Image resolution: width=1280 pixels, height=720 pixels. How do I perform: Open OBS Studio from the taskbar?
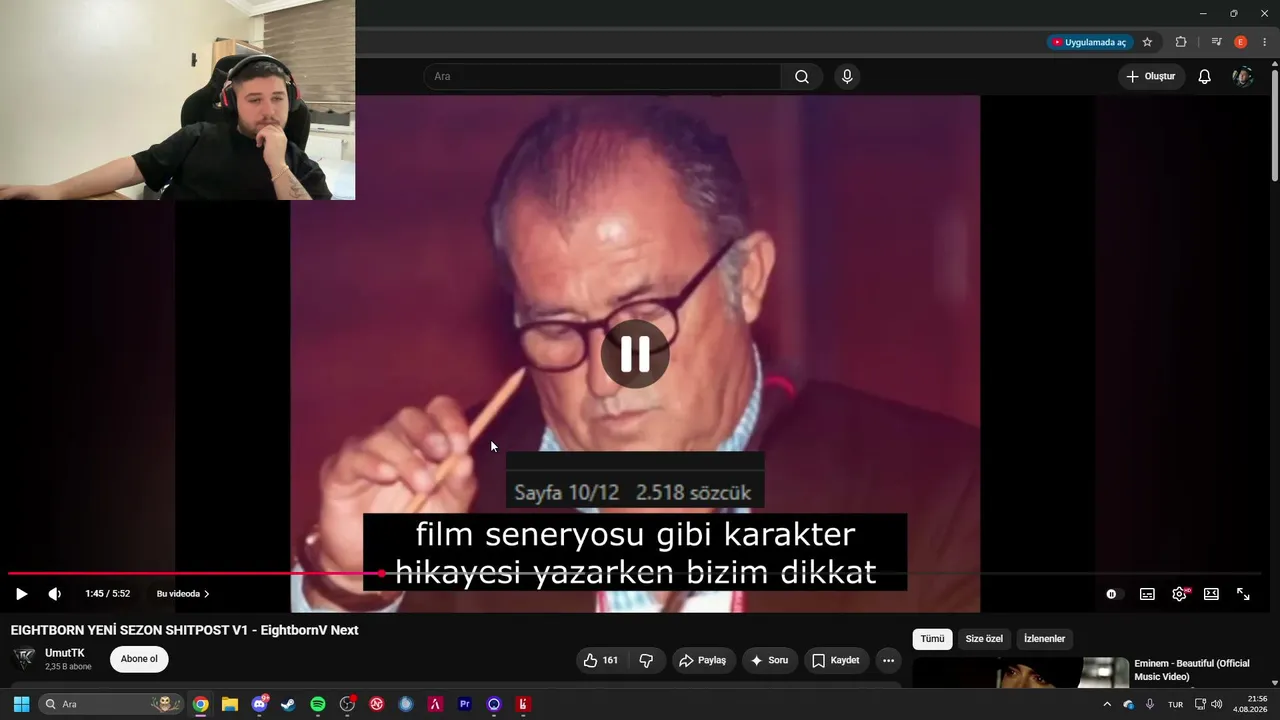[x=347, y=704]
